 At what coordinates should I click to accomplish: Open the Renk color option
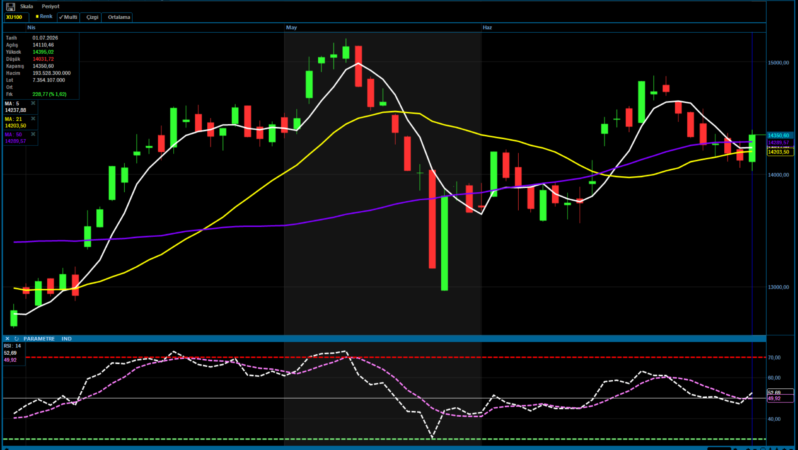click(44, 17)
